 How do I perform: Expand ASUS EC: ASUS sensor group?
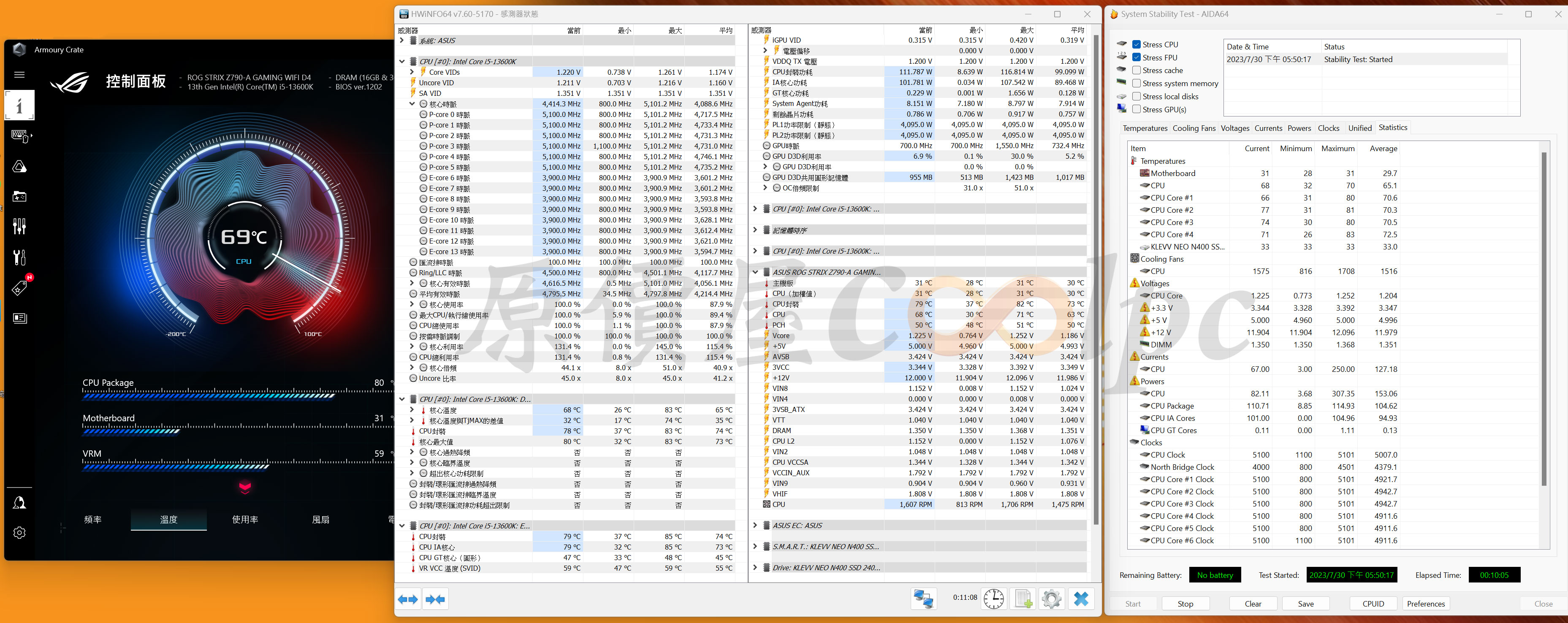pyautogui.click(x=755, y=525)
